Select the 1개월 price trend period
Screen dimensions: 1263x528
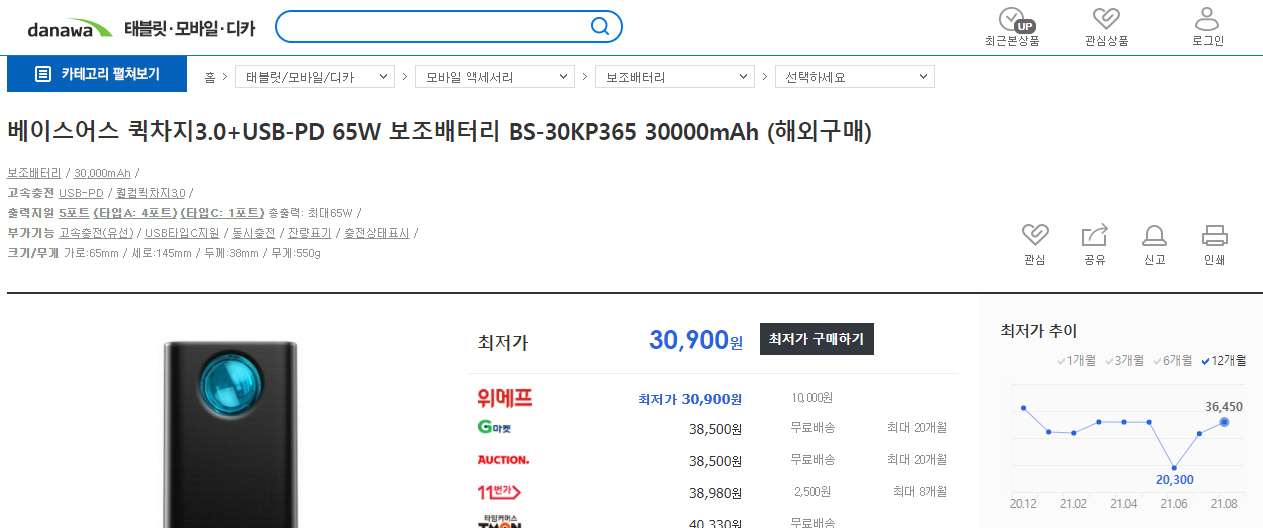pyautogui.click(x=1076, y=360)
